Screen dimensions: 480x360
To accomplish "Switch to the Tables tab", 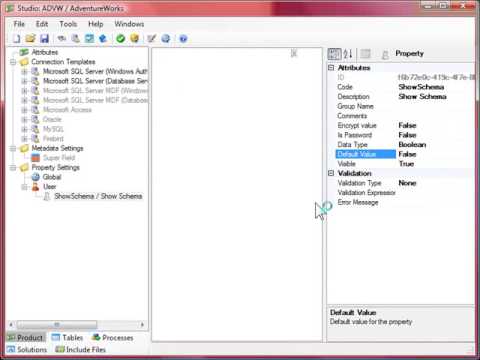I will coord(68,338).
